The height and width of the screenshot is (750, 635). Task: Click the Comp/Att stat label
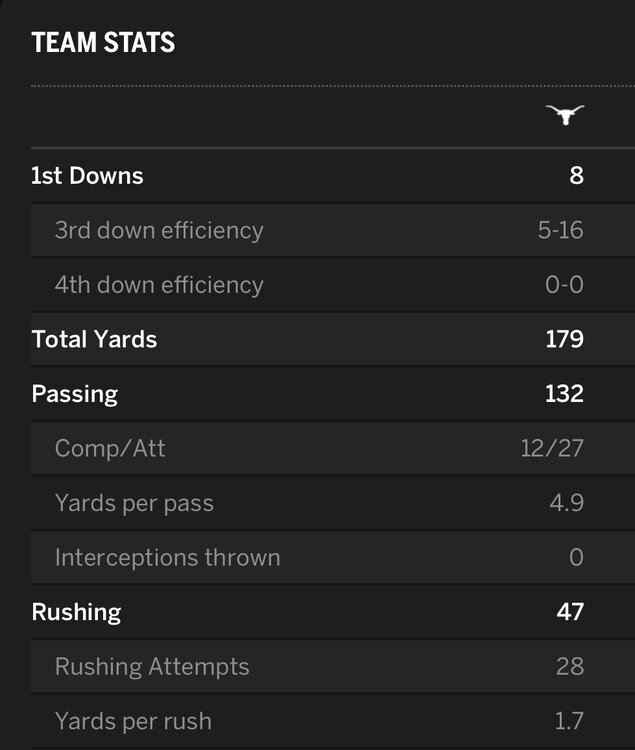pos(110,448)
